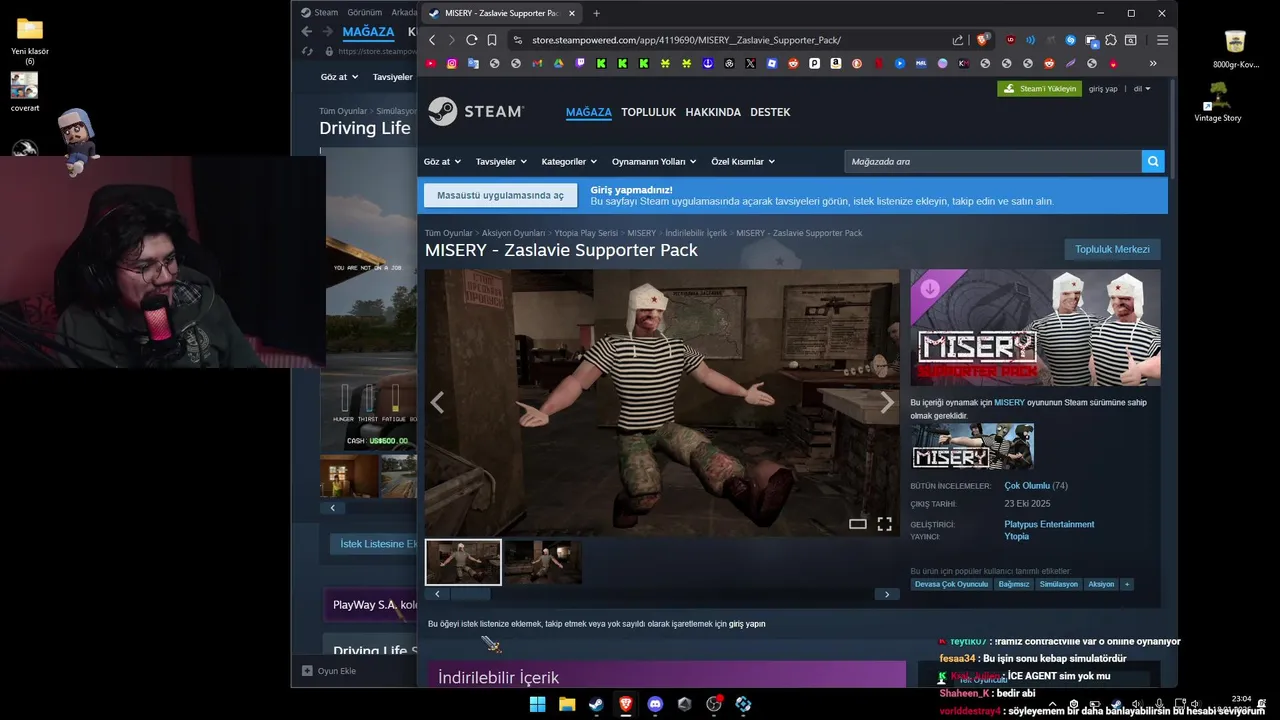Show previous screenshot with left arrow

(x=437, y=402)
